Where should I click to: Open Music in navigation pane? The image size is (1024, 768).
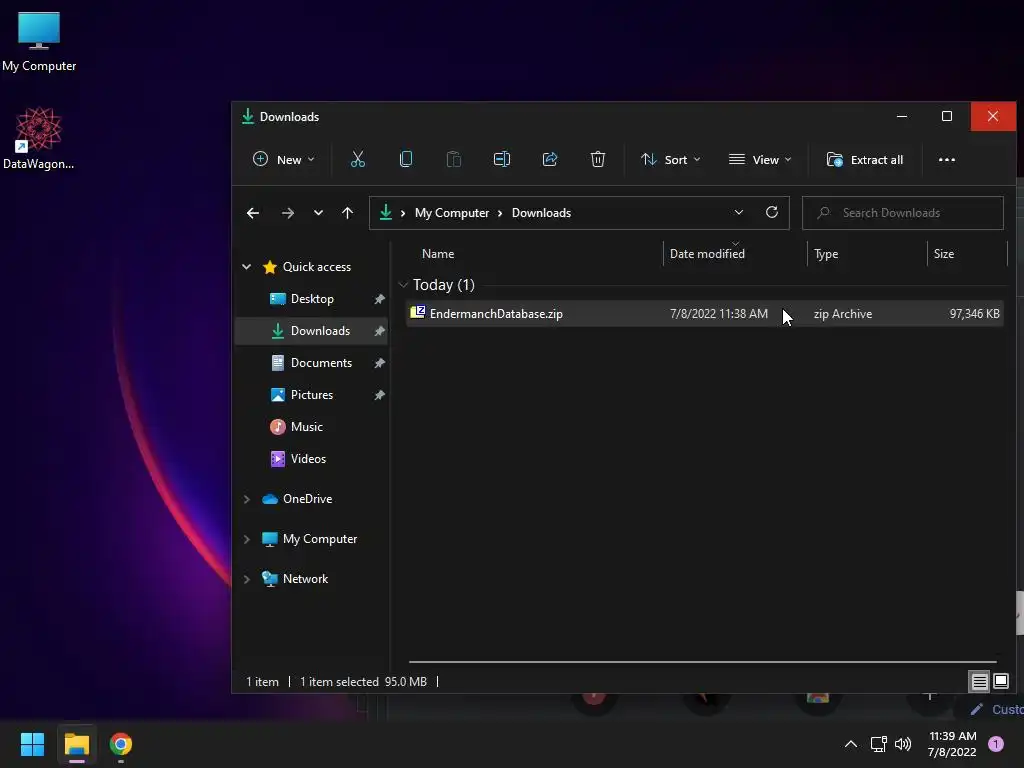(x=306, y=427)
